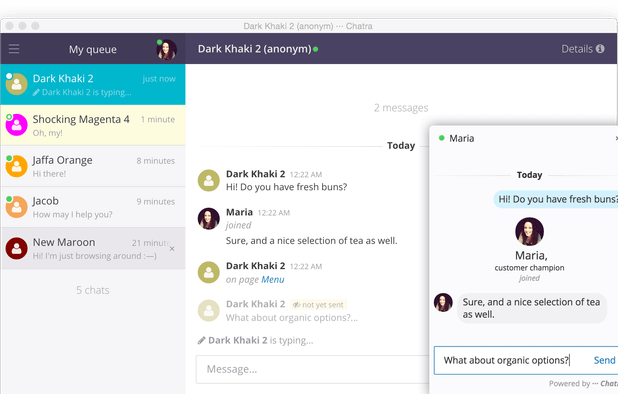The width and height of the screenshot is (618, 394).
Task: Click widget reply bubble about tea selection
Action: [532, 308]
